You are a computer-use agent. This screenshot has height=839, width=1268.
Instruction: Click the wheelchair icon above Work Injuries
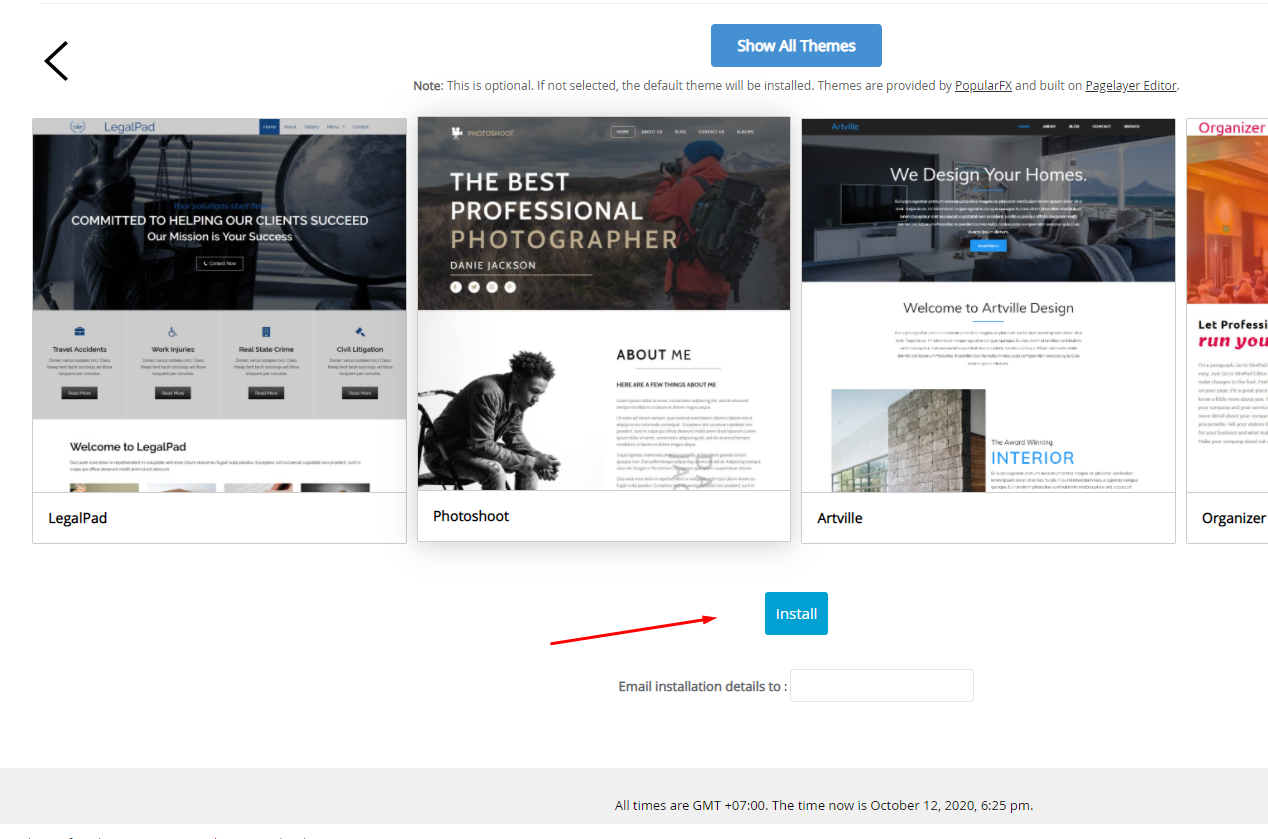tap(172, 332)
